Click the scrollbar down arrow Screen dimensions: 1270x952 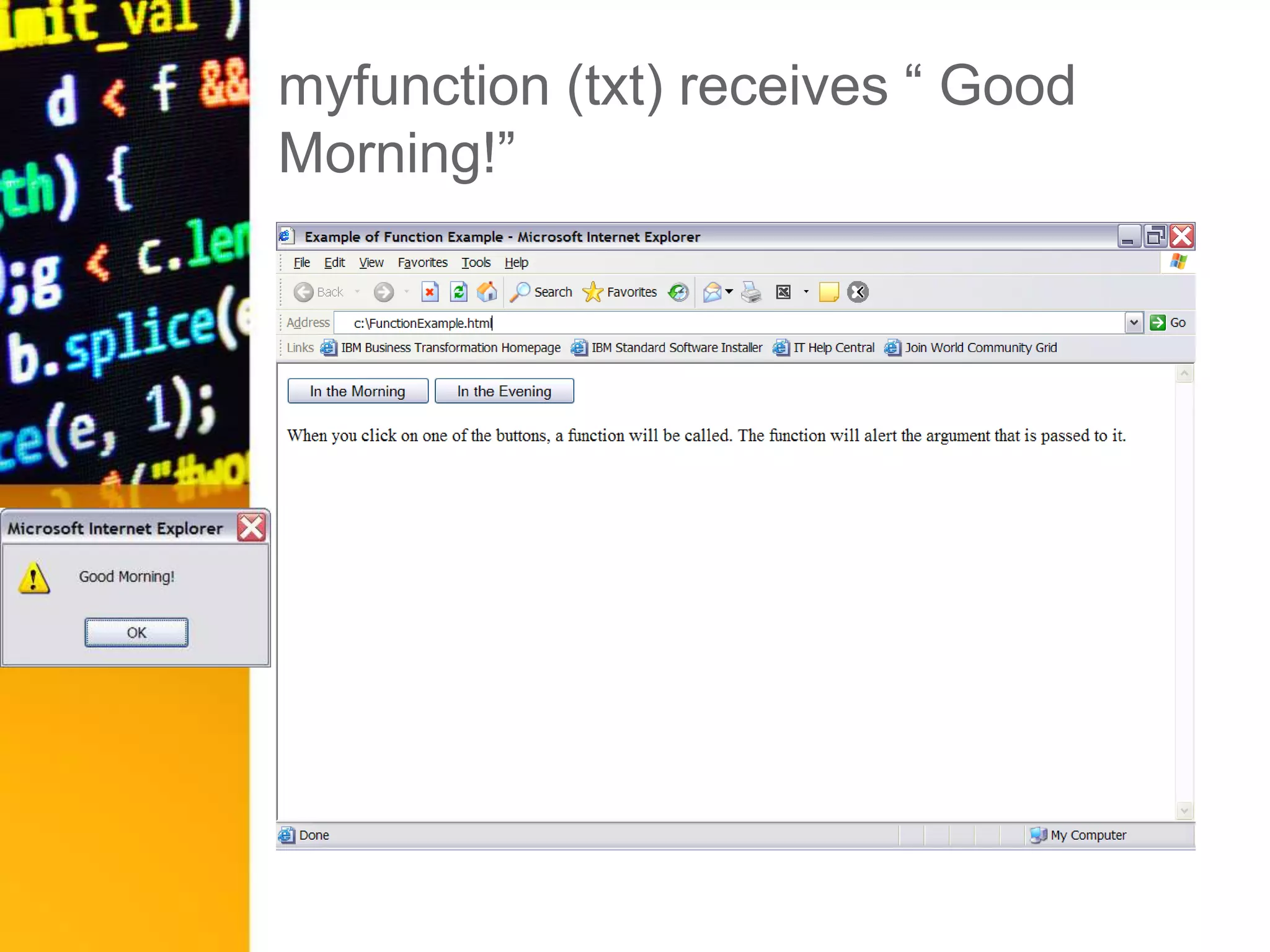(x=1184, y=810)
